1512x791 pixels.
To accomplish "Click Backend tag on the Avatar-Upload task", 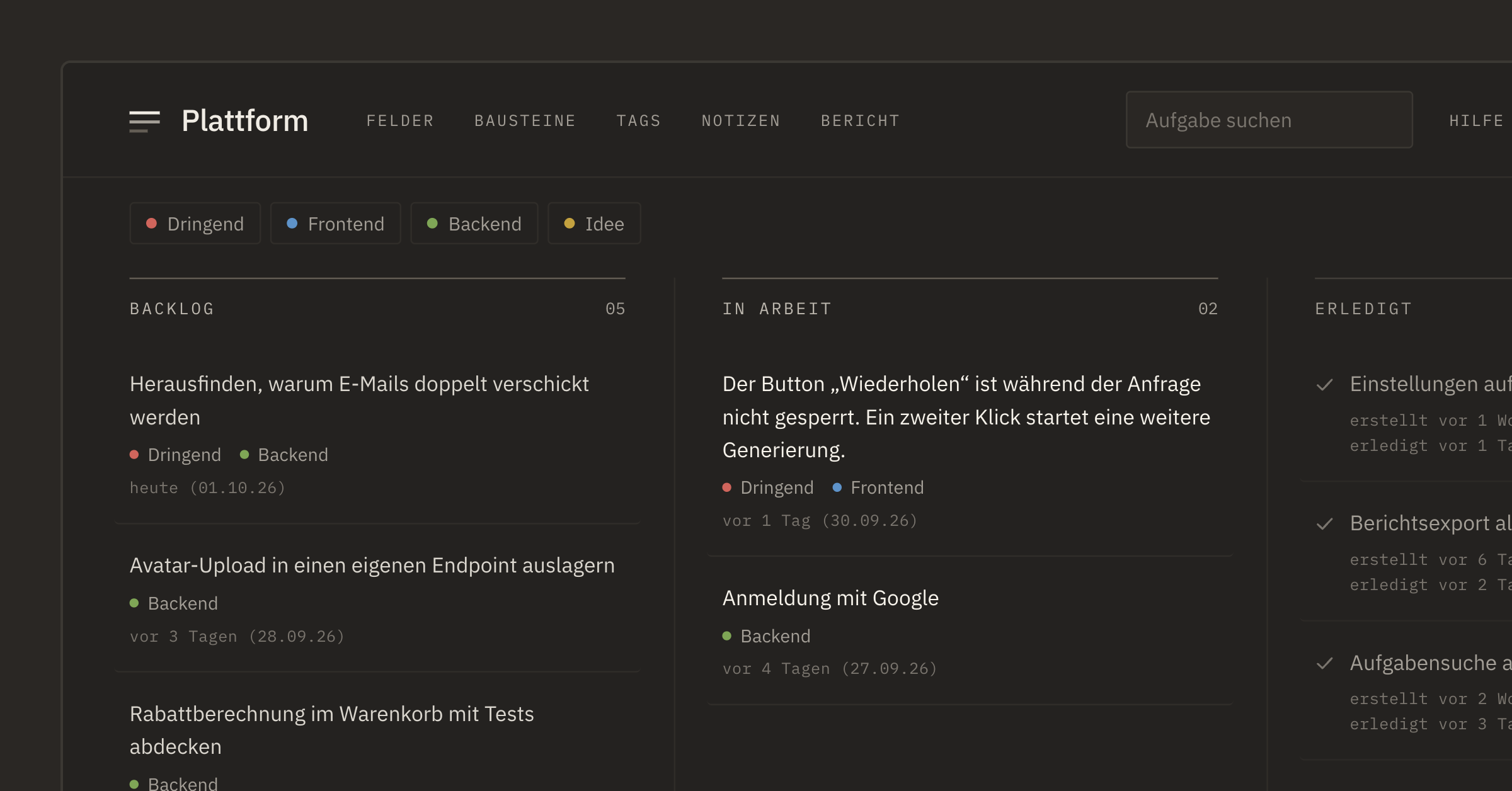I will click(x=174, y=603).
